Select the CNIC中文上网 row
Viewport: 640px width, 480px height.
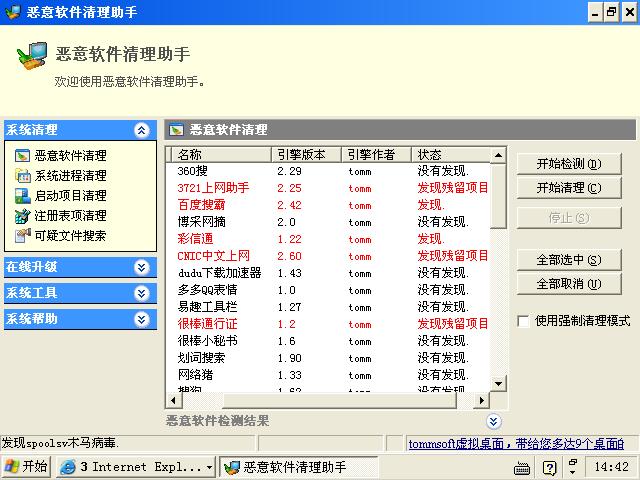click(x=328, y=256)
